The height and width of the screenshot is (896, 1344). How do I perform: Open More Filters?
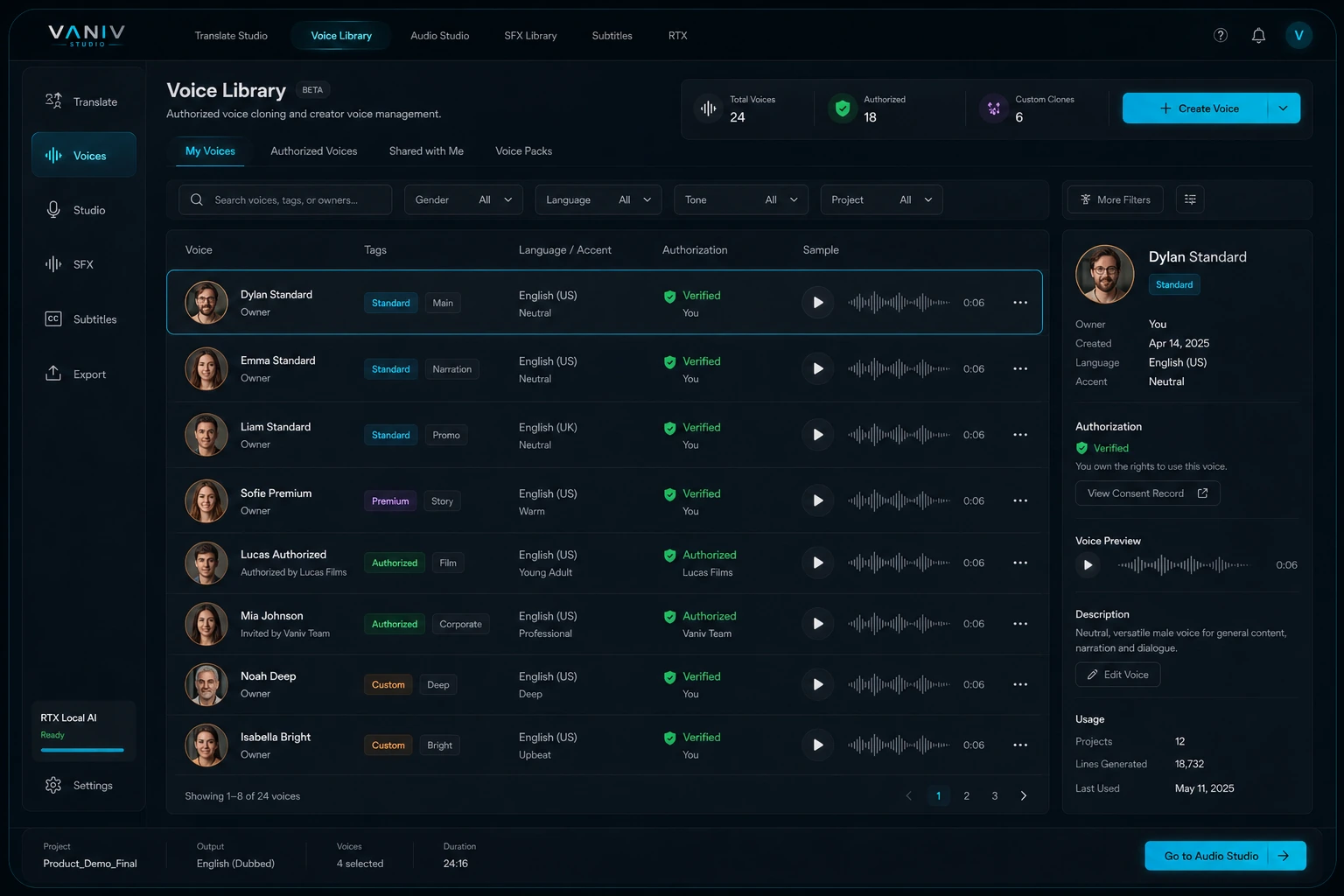click(1115, 199)
